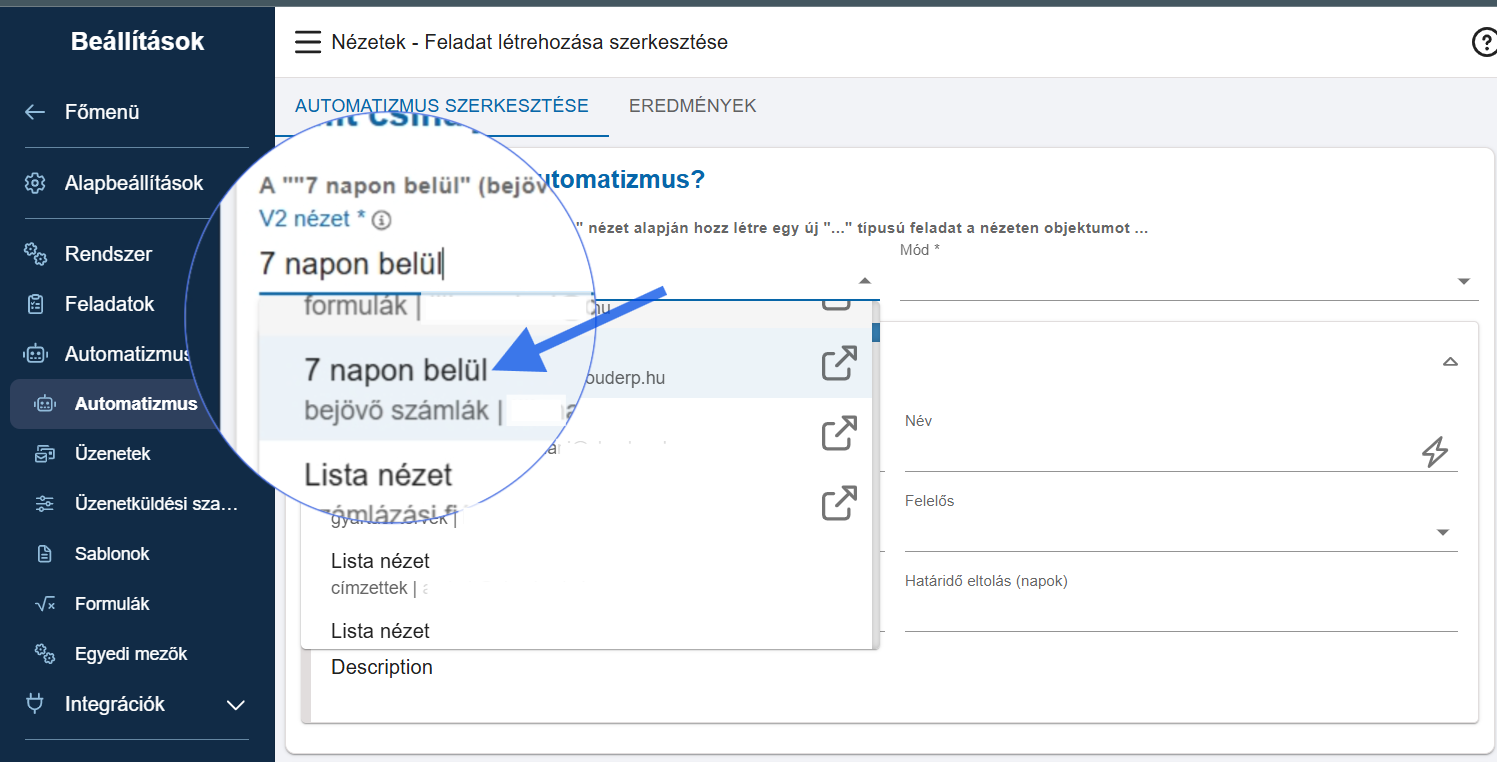Open the hamburger menu icon
The height and width of the screenshot is (762, 1497).
click(307, 42)
